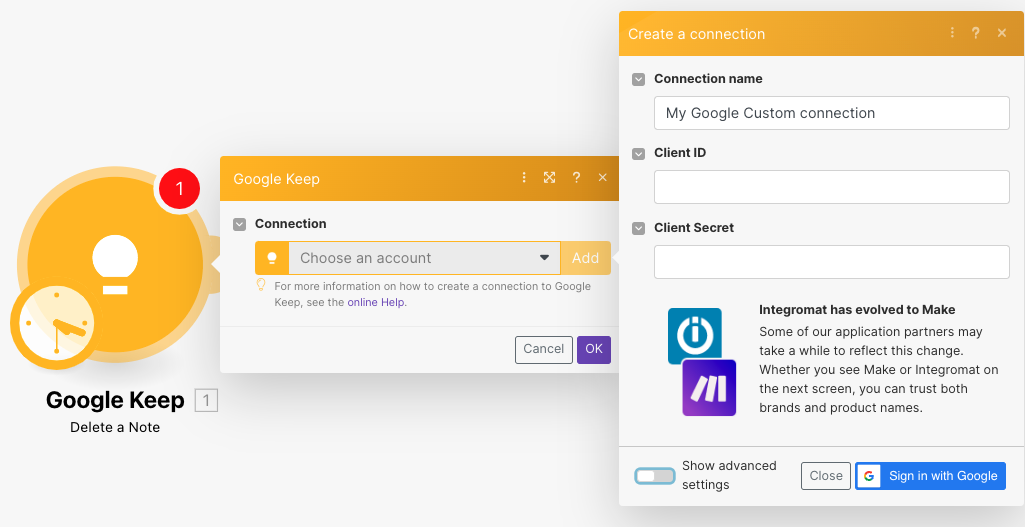Open Create a connection three-dot menu
1025x527 pixels.
tap(952, 33)
